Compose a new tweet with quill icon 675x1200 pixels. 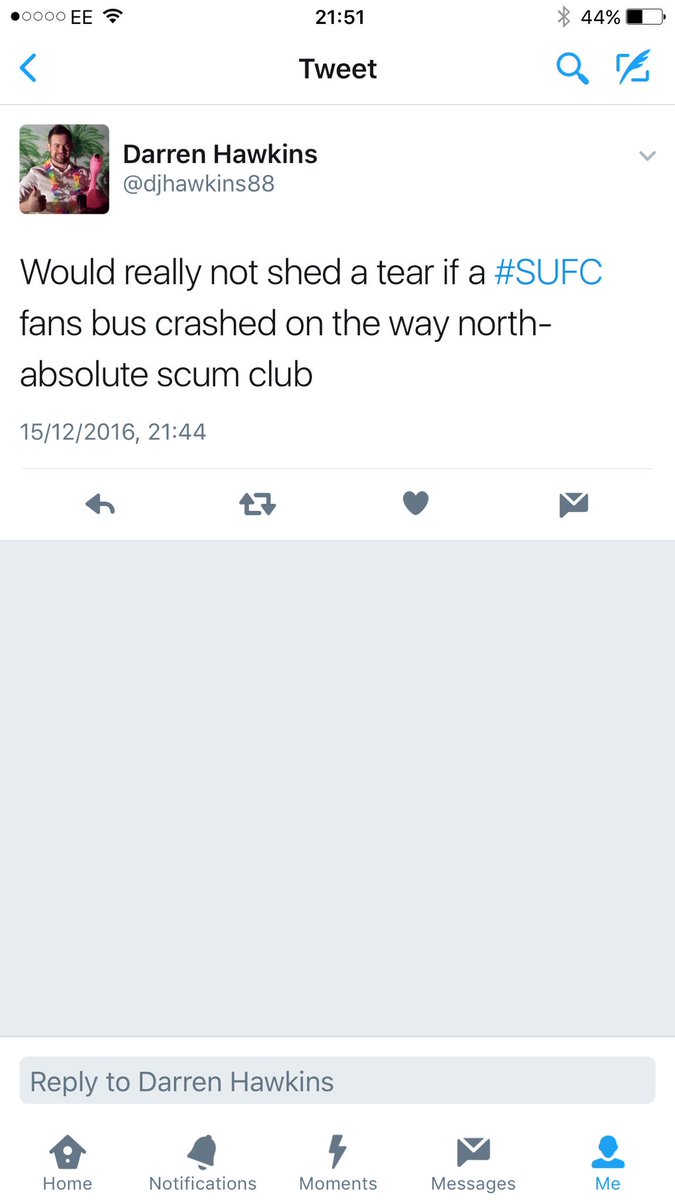(633, 67)
